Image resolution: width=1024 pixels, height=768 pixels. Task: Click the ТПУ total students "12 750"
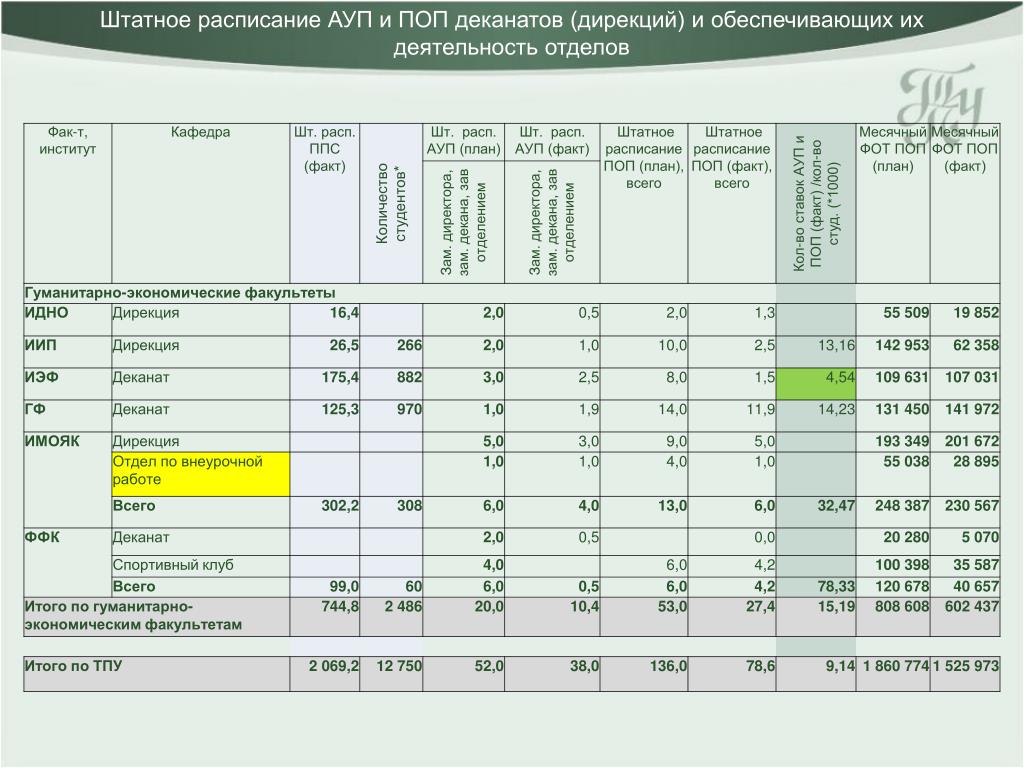pos(399,666)
